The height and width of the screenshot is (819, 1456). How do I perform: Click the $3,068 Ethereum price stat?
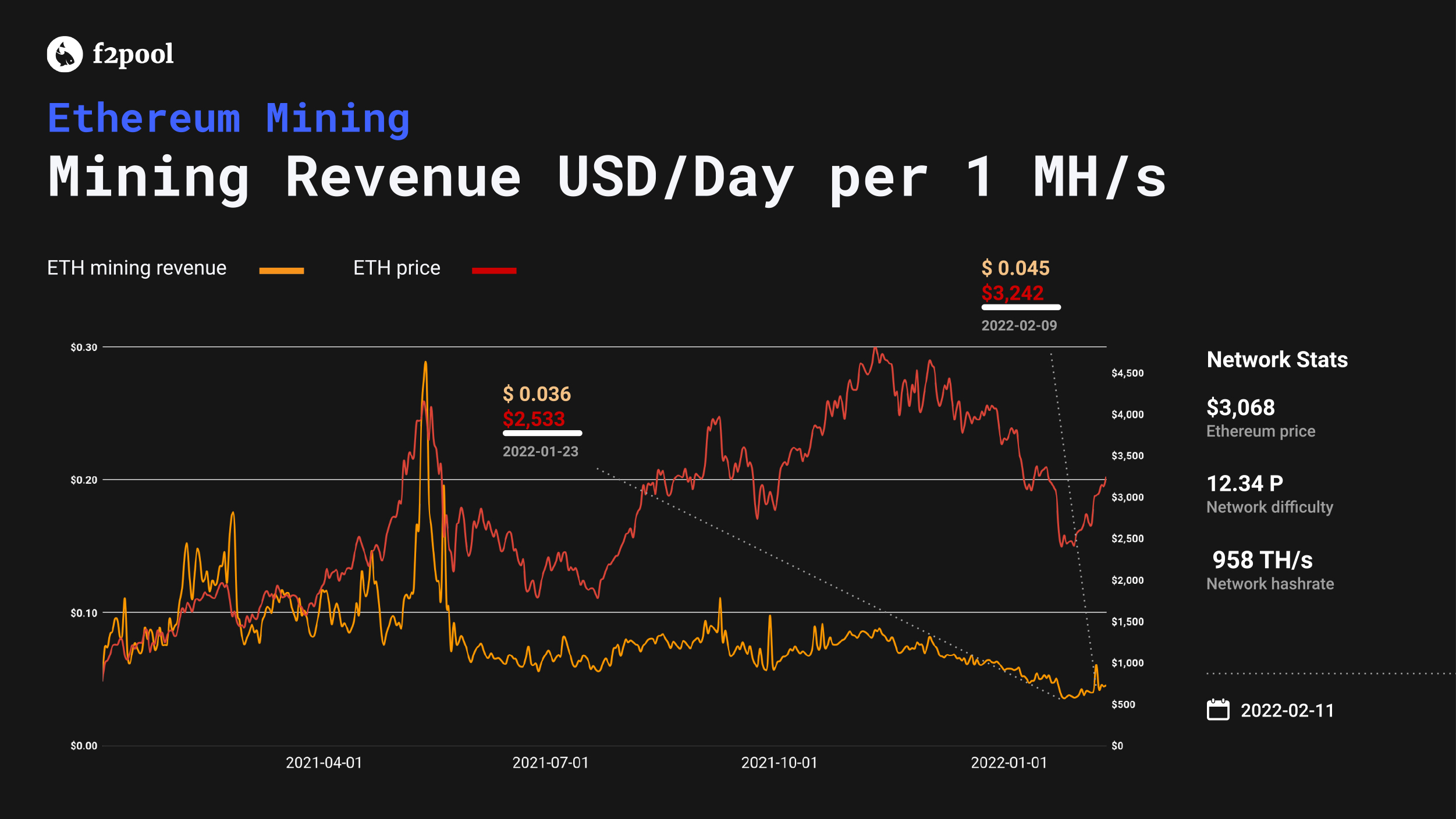(1241, 407)
